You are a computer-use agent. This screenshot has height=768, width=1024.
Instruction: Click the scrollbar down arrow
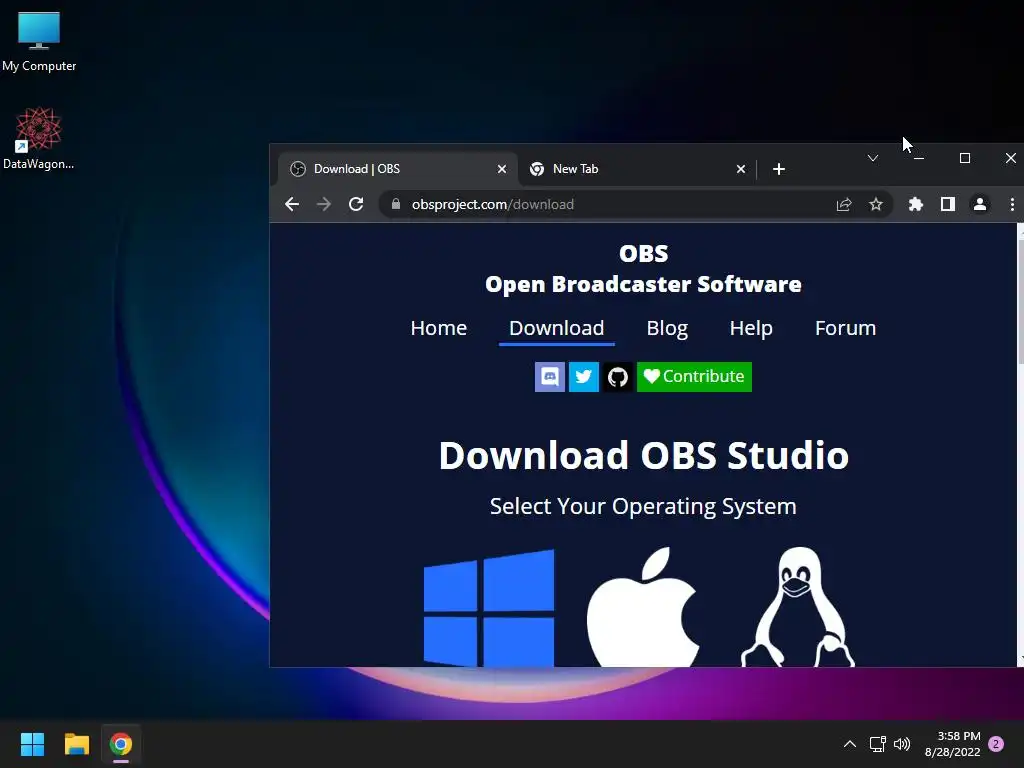(x=1020, y=660)
